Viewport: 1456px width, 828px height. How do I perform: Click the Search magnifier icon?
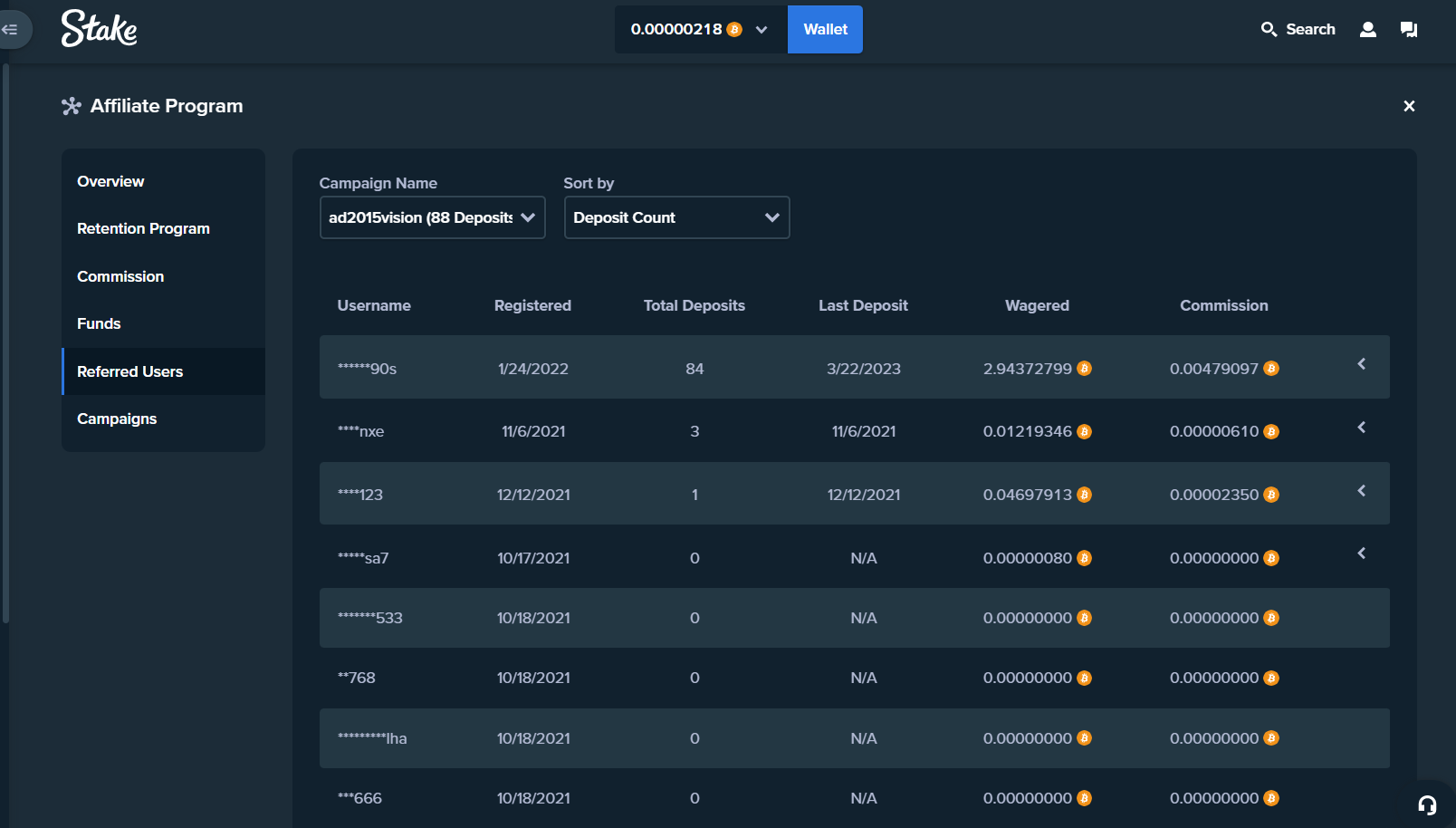(1269, 29)
